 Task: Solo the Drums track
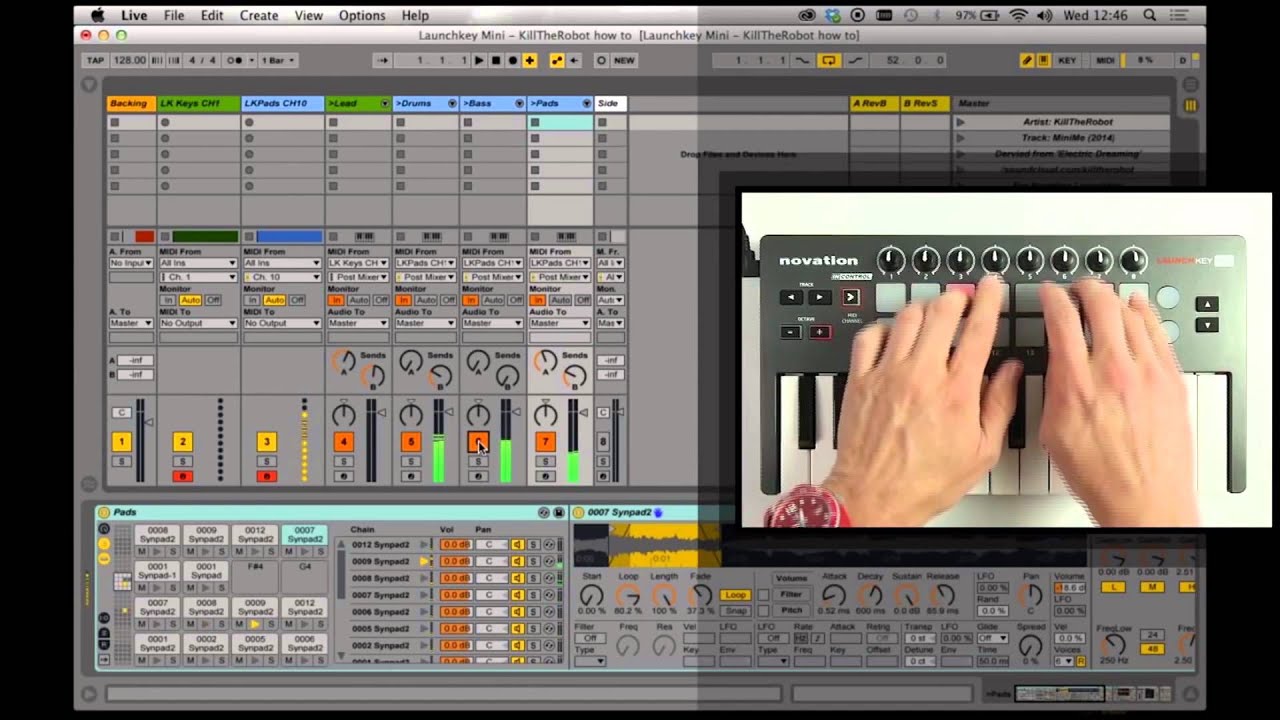(x=410, y=461)
